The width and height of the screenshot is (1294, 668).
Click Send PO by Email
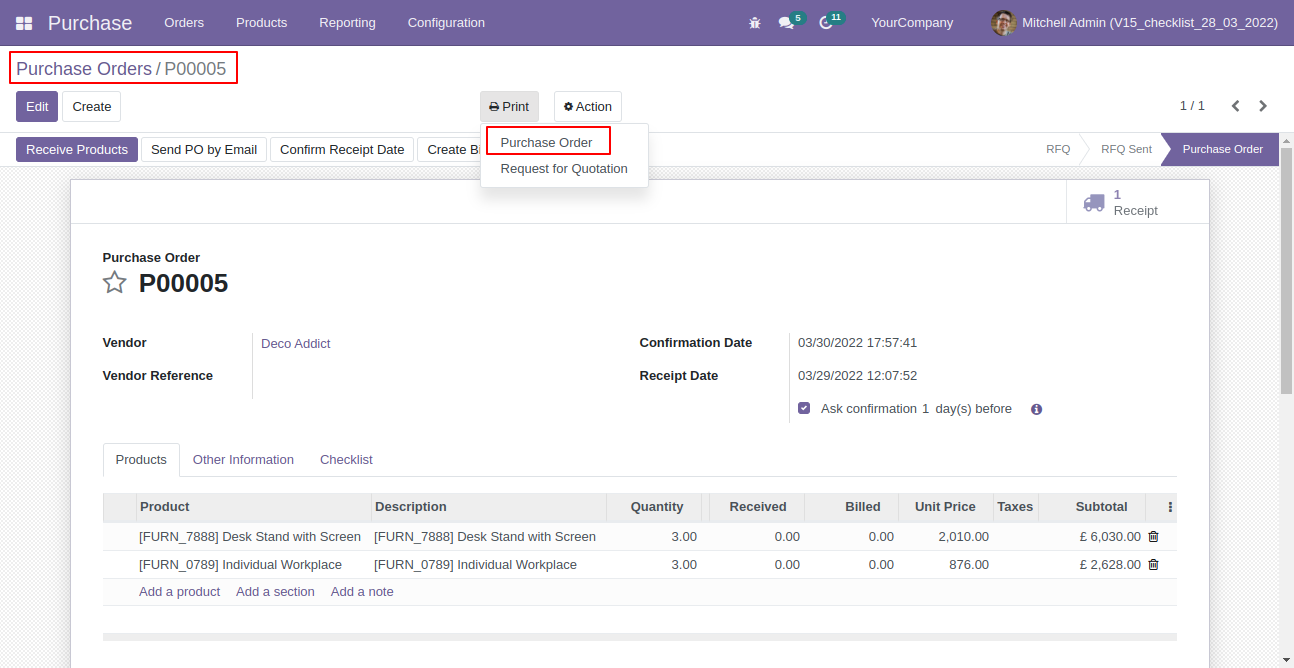click(204, 150)
